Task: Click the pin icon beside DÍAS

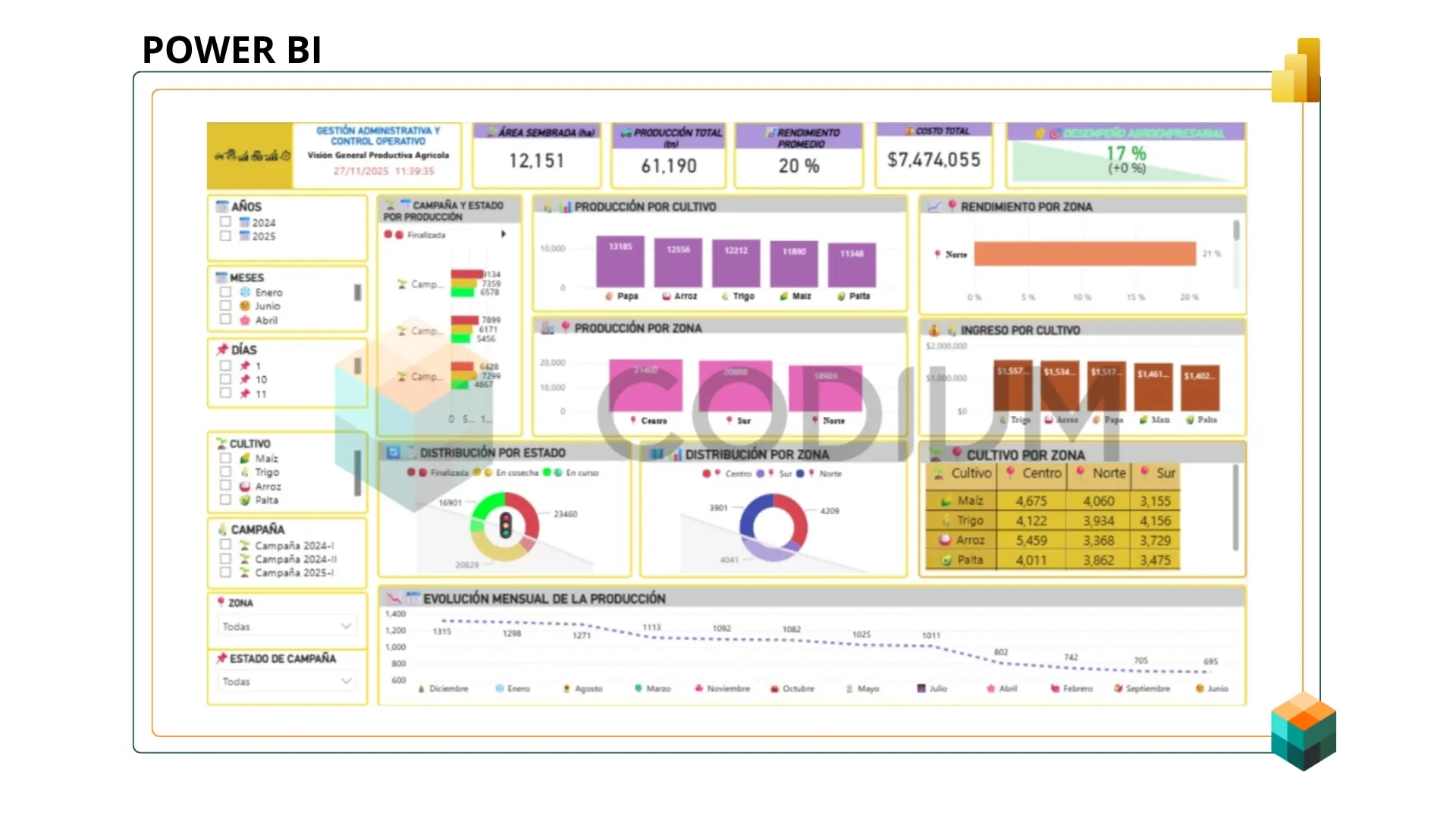Action: click(222, 350)
